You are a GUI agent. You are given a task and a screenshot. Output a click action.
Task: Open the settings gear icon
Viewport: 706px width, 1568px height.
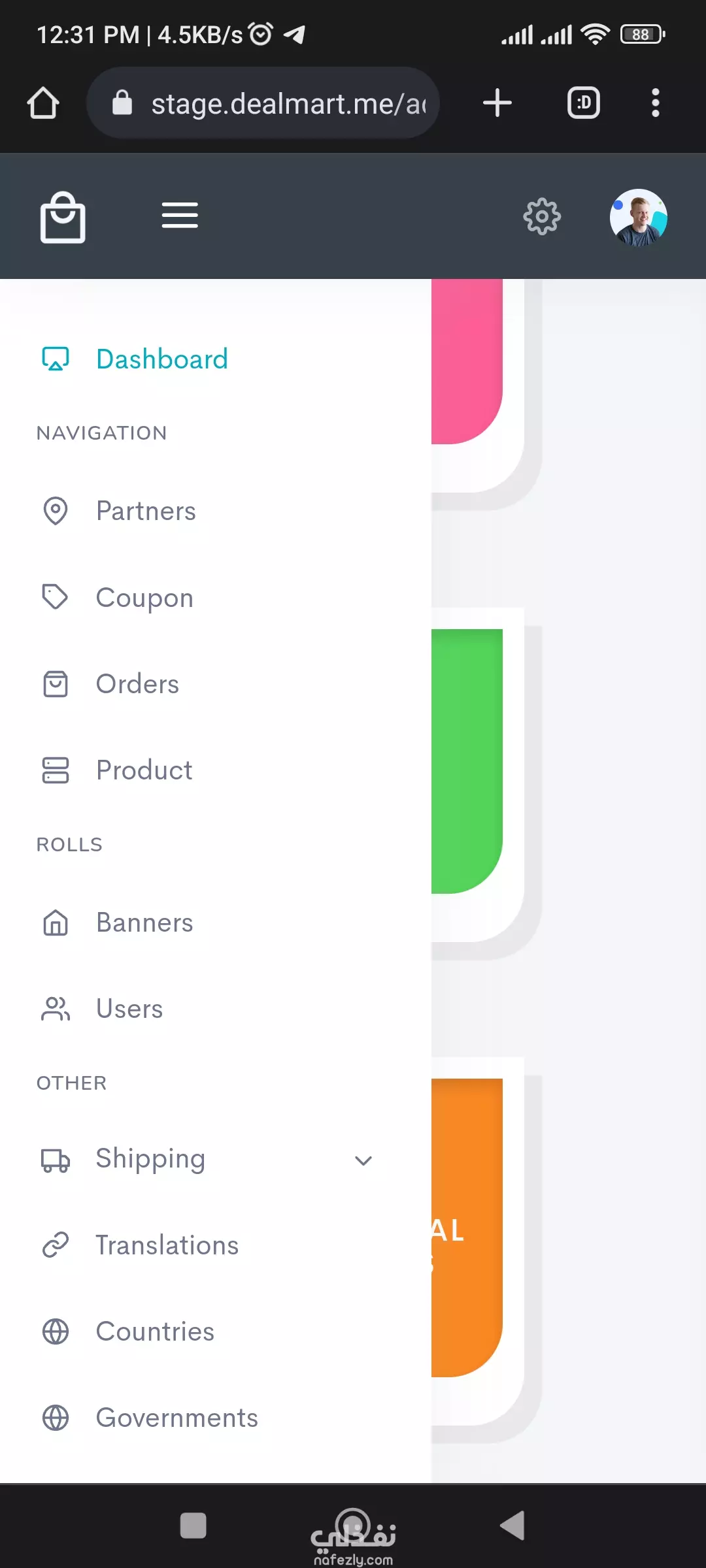(542, 217)
